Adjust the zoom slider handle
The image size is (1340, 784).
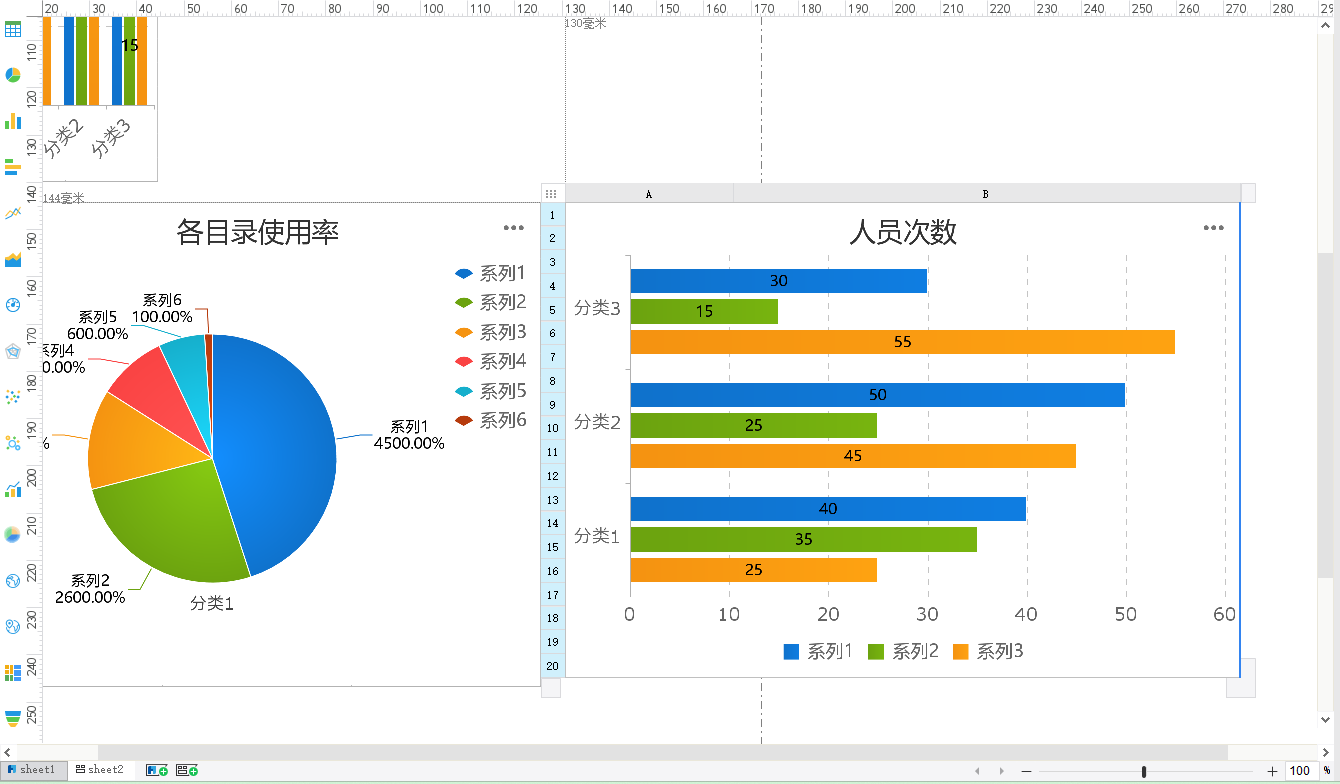tap(1144, 771)
